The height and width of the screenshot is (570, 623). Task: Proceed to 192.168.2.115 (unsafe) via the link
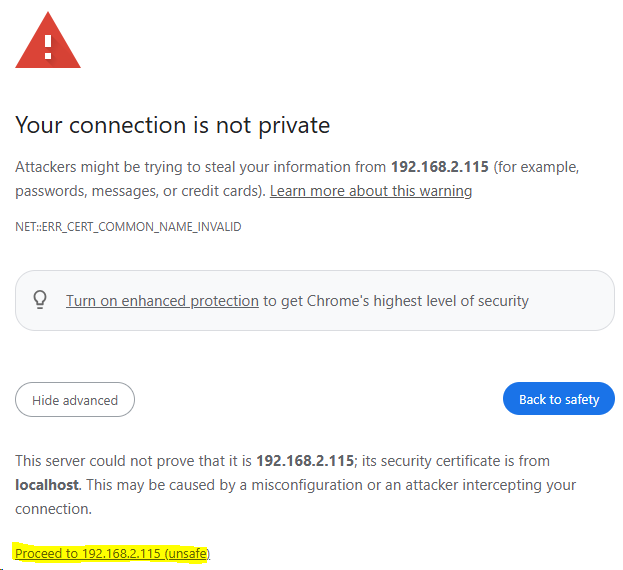[x=112, y=553]
